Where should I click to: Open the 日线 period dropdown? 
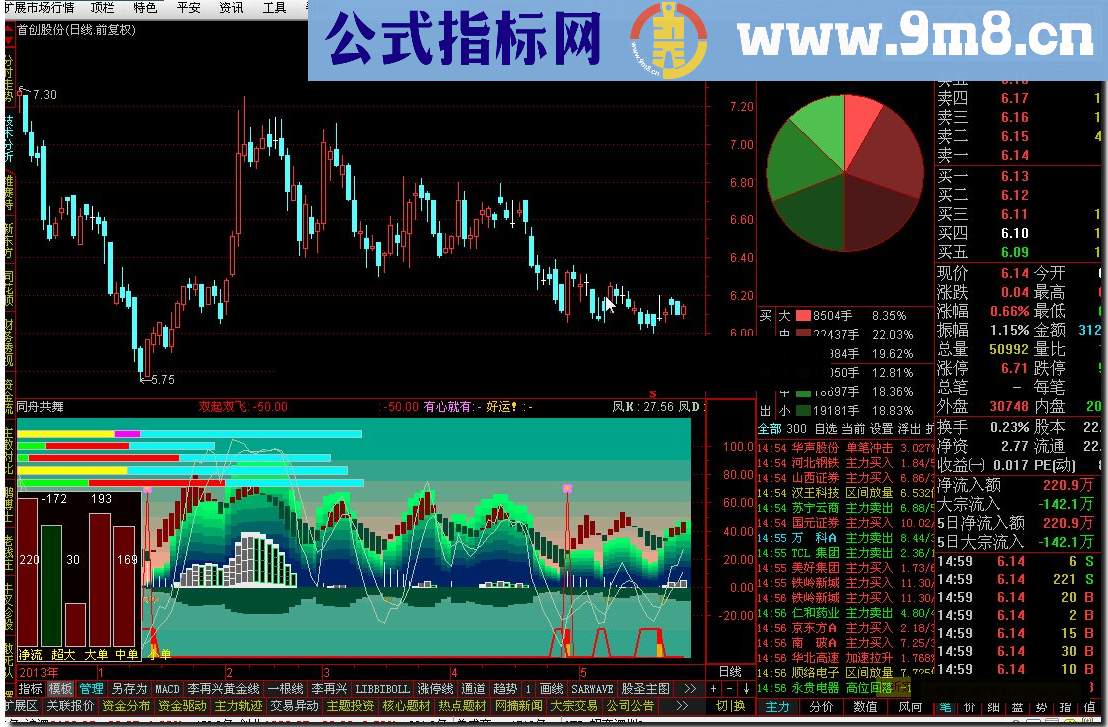pos(731,672)
